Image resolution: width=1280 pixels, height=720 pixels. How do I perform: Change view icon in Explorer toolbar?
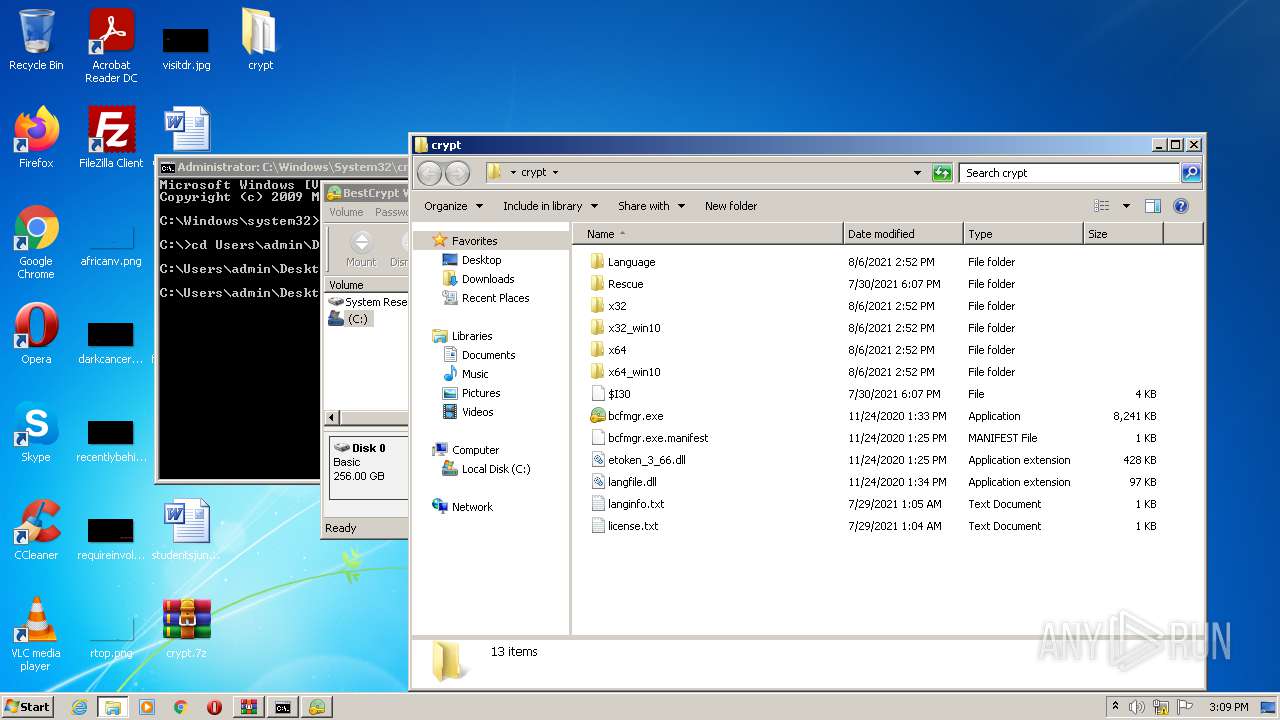[x=1101, y=206]
